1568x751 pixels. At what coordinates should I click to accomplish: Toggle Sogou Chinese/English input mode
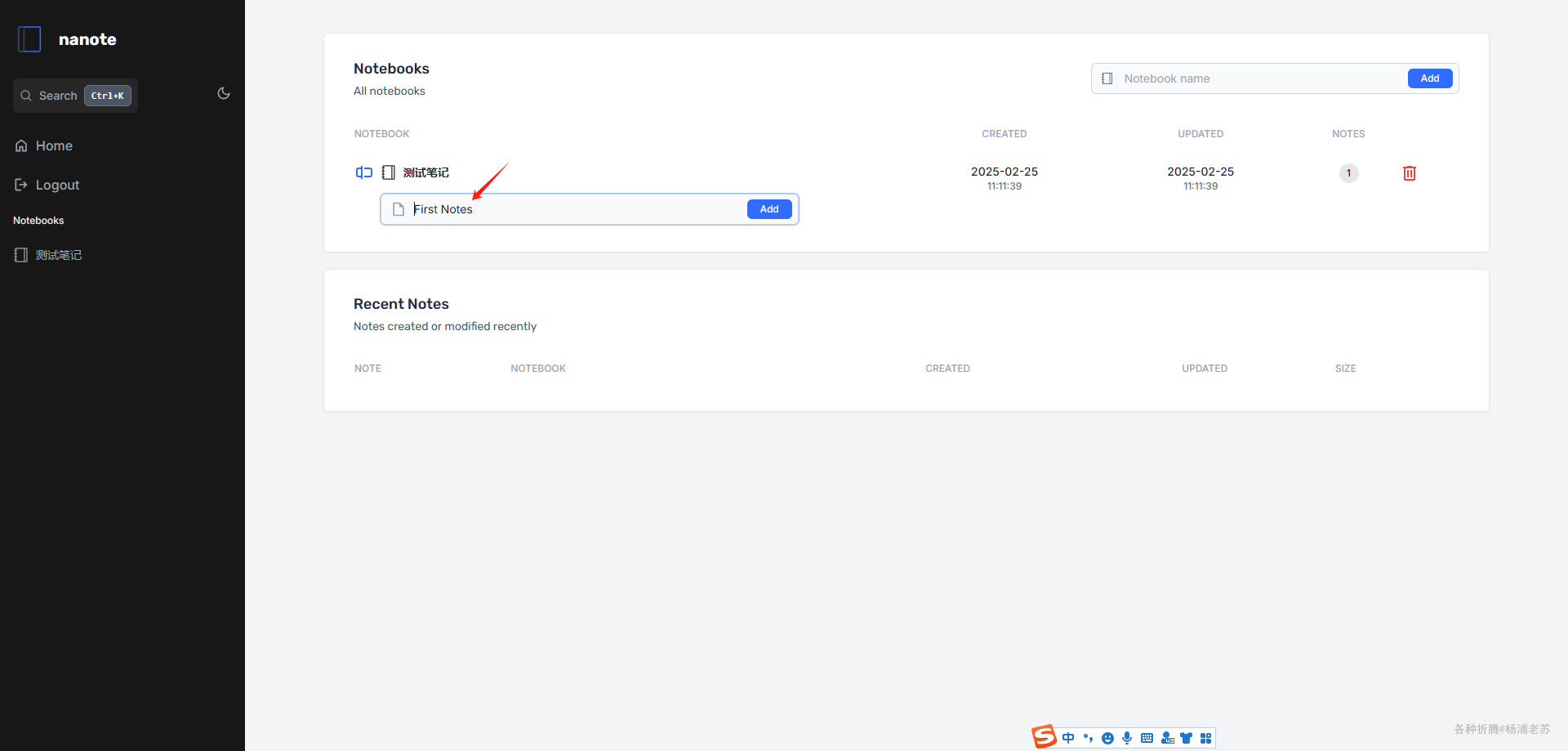click(x=1068, y=738)
